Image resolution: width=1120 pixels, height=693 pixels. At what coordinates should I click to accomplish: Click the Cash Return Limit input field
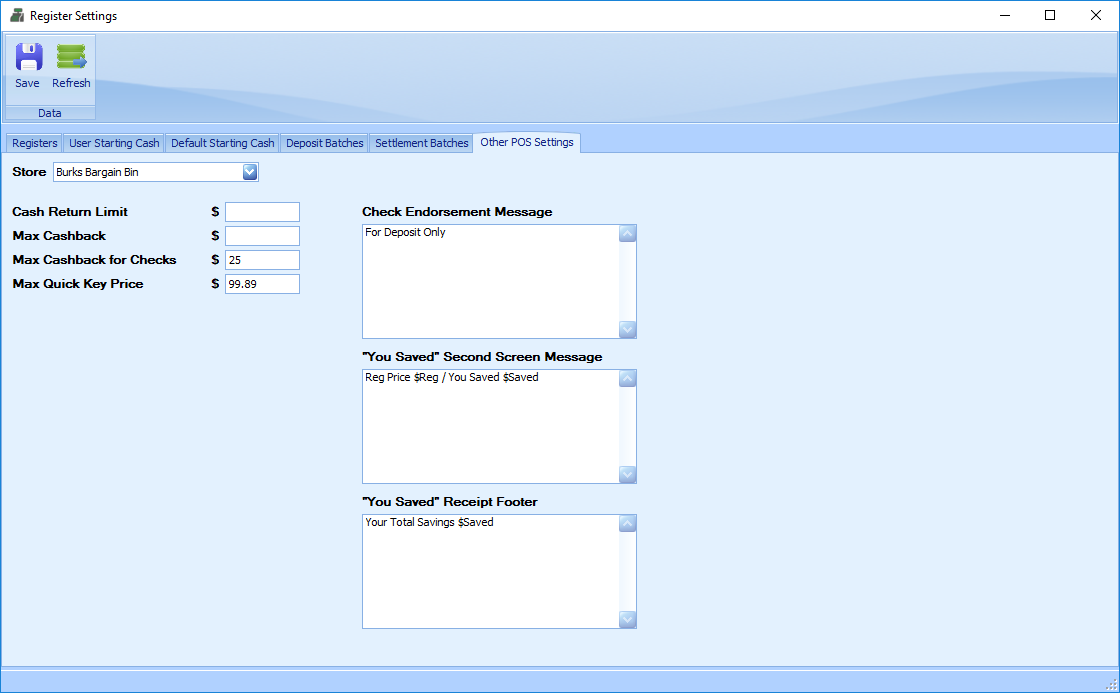(x=262, y=212)
